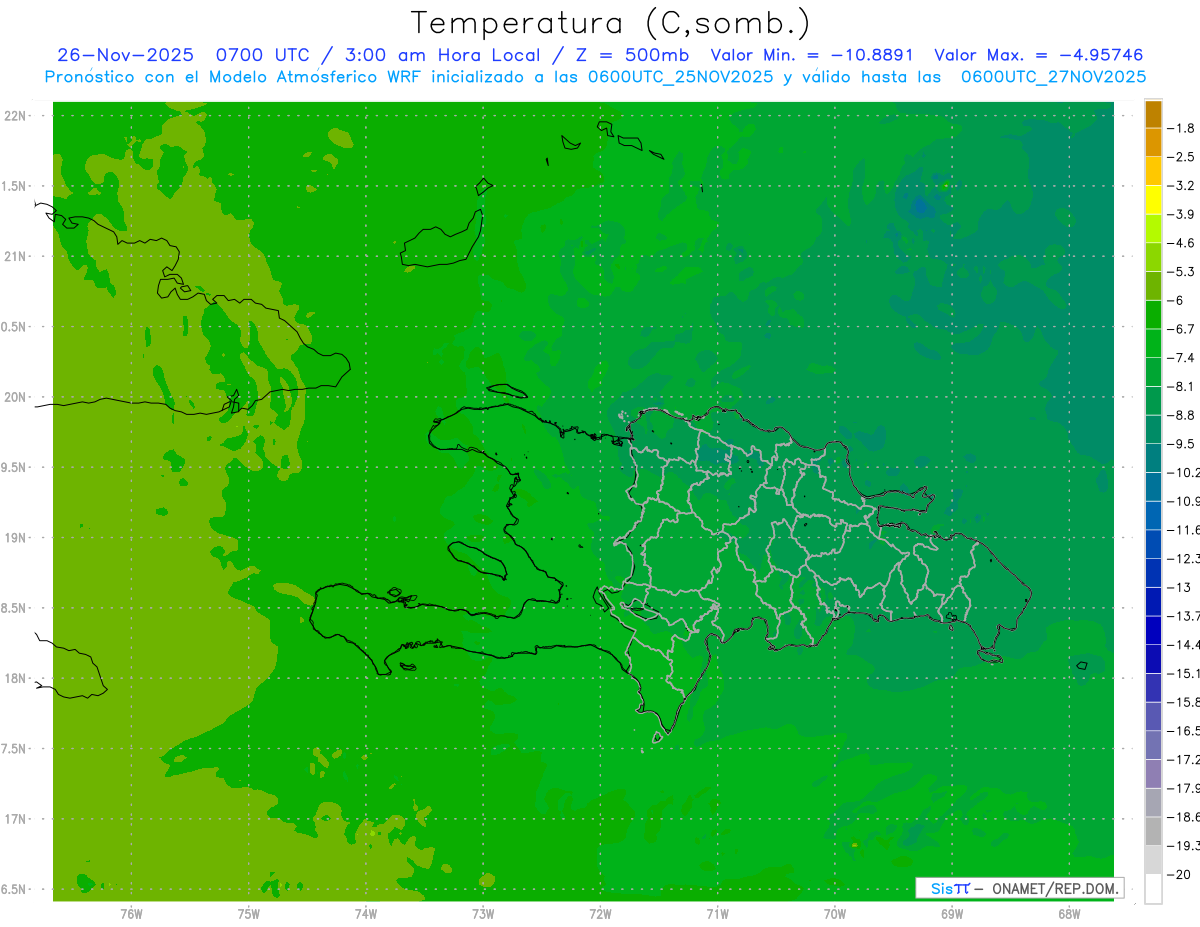Click the "22N" latitude label
This screenshot has height=927, width=1200.
click(x=16, y=116)
